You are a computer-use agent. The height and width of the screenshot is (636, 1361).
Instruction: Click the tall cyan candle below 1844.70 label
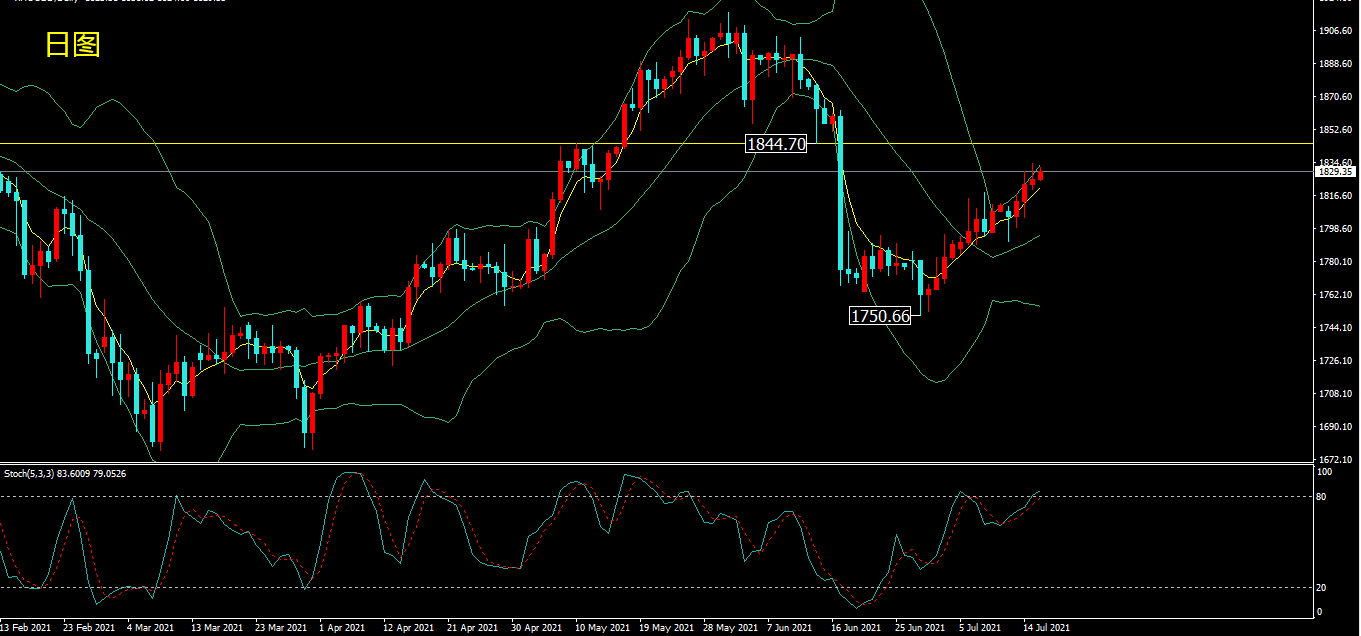(x=840, y=192)
